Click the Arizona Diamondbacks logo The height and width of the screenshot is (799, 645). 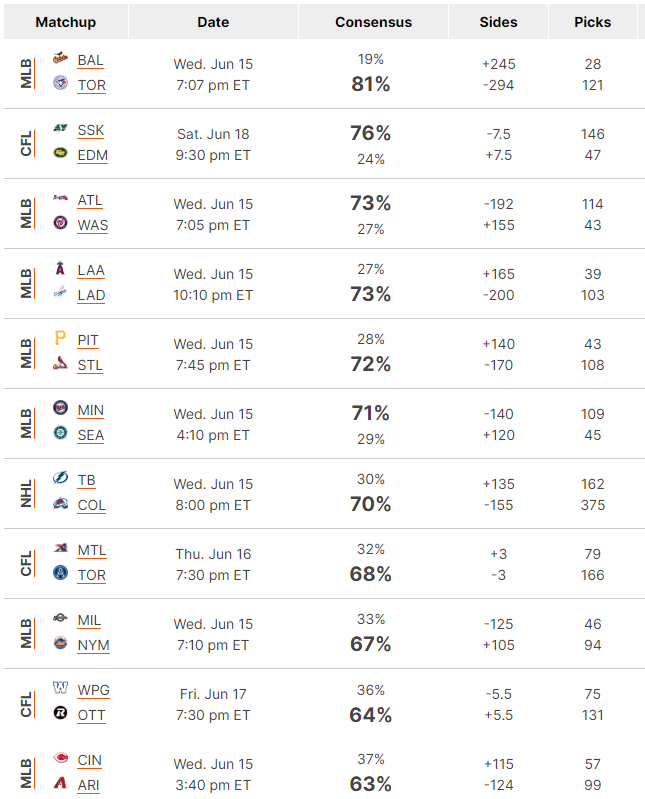60,782
